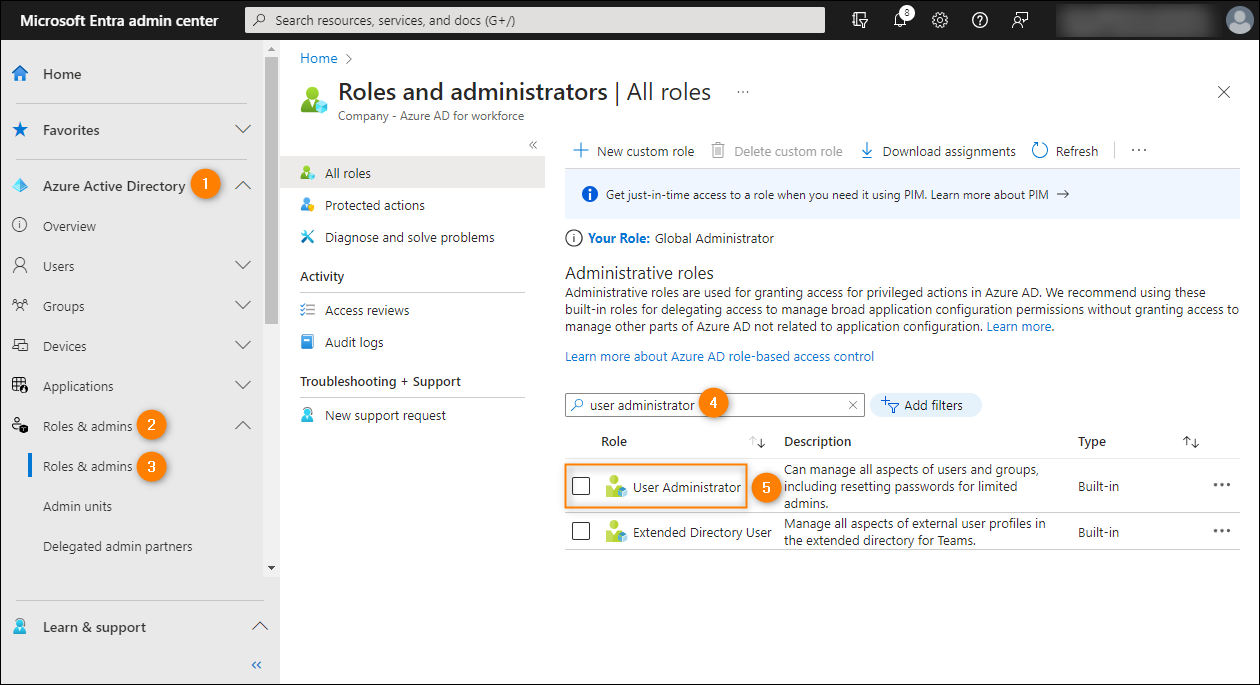Expand the Devices submenu chevron

243,345
